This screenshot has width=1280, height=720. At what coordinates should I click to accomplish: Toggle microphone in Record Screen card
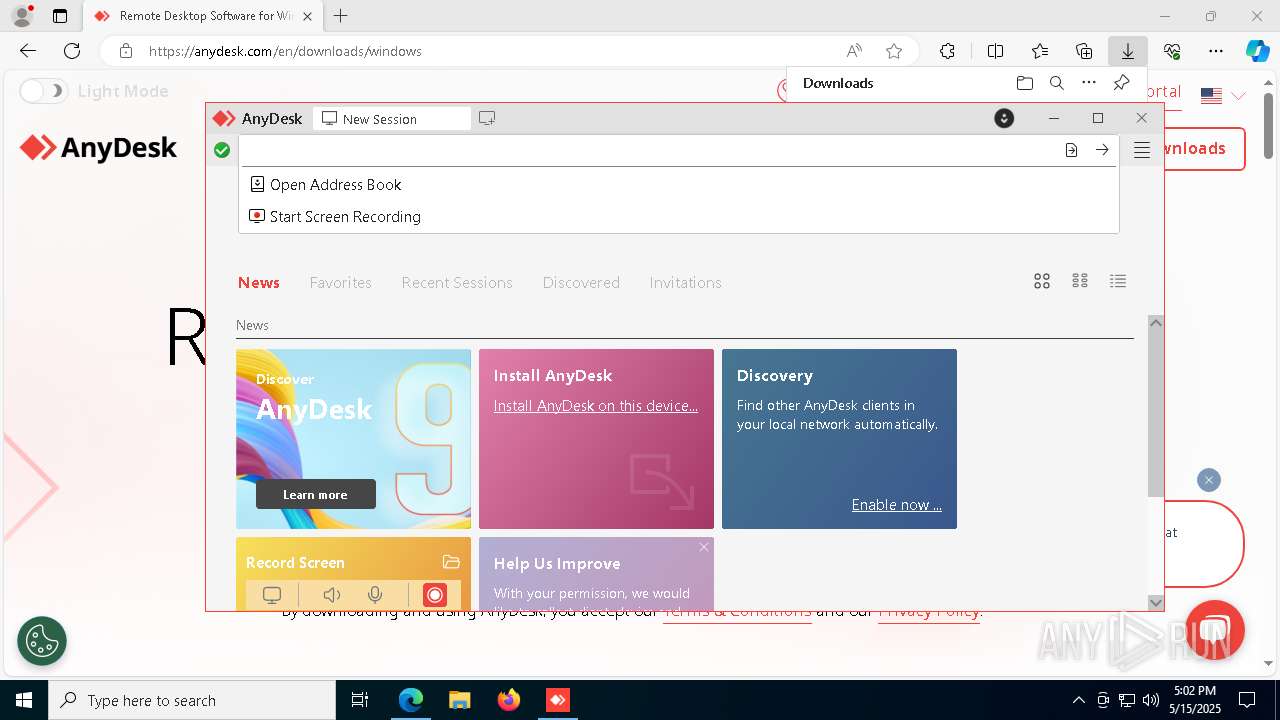point(375,595)
